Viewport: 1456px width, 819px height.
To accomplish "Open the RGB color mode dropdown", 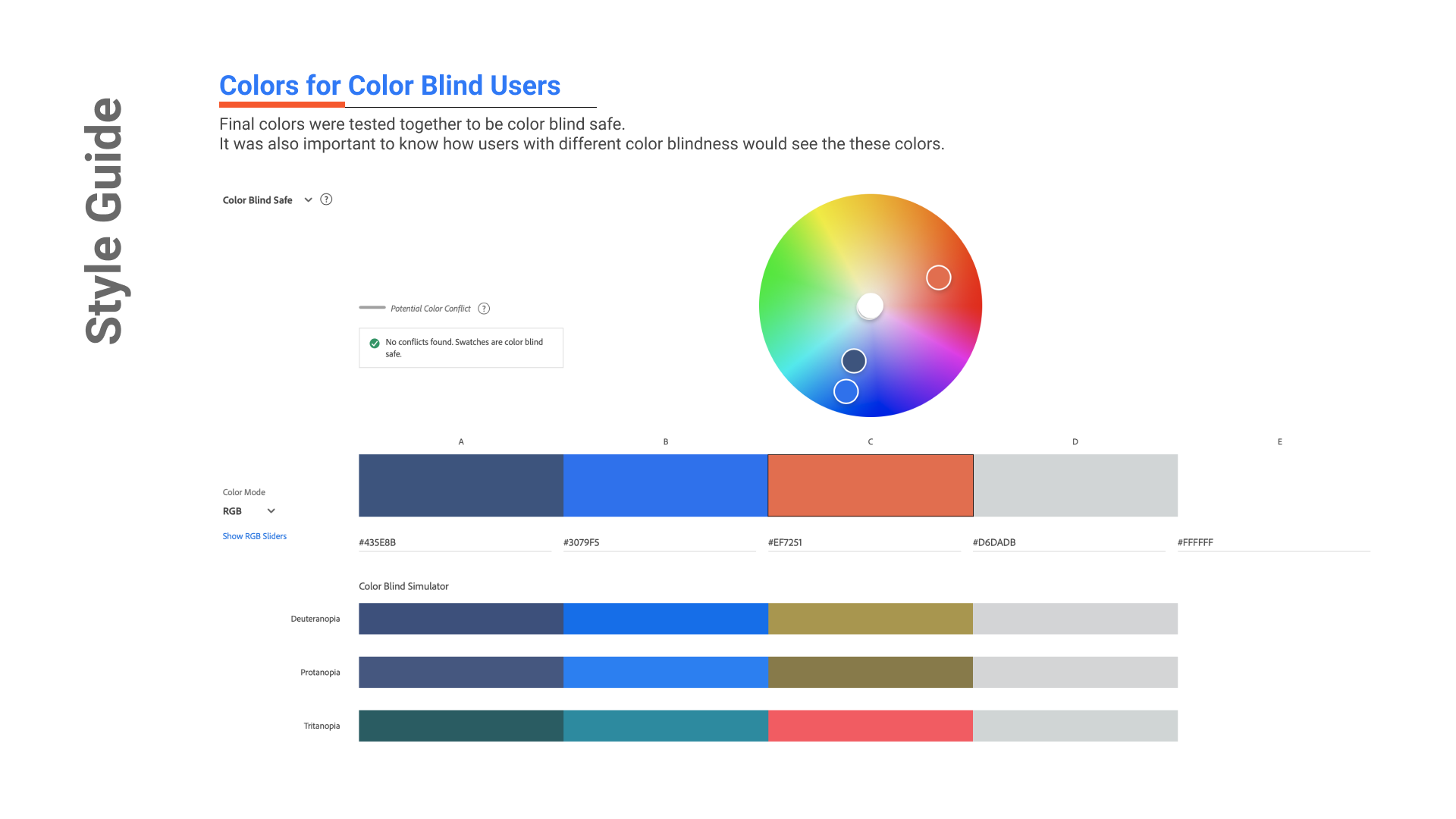I will tap(249, 511).
